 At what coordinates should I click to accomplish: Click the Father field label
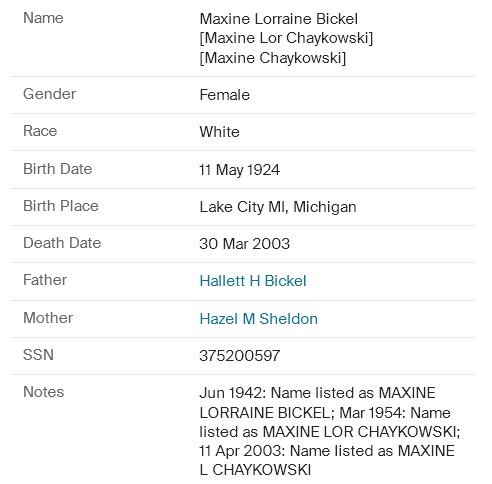tap(45, 280)
